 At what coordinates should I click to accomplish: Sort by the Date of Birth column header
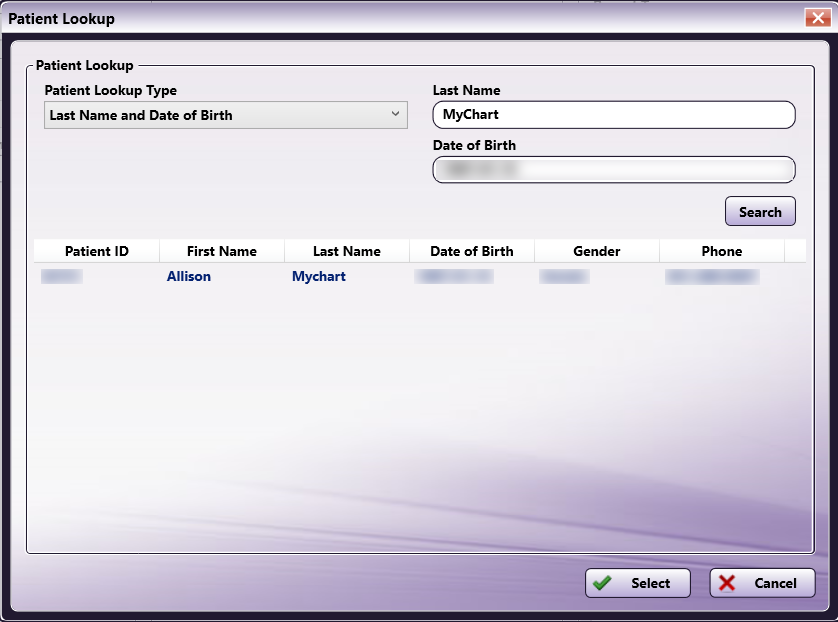point(472,251)
